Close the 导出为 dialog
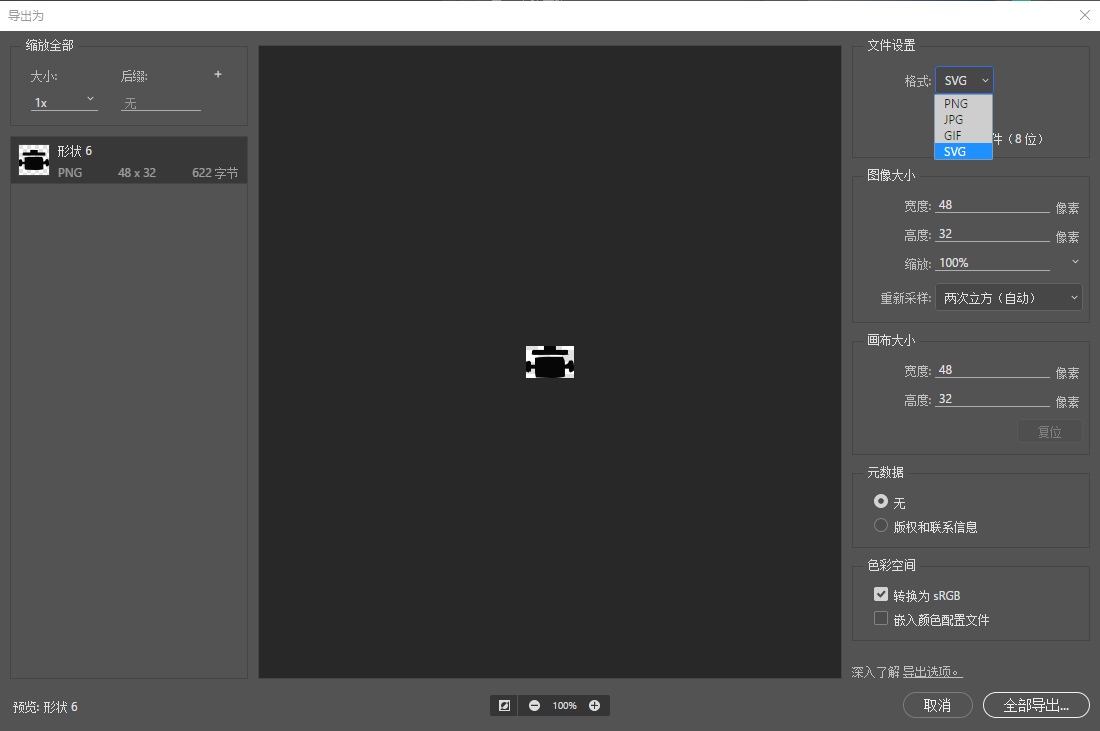Viewport: 1100px width, 731px height. (1085, 15)
